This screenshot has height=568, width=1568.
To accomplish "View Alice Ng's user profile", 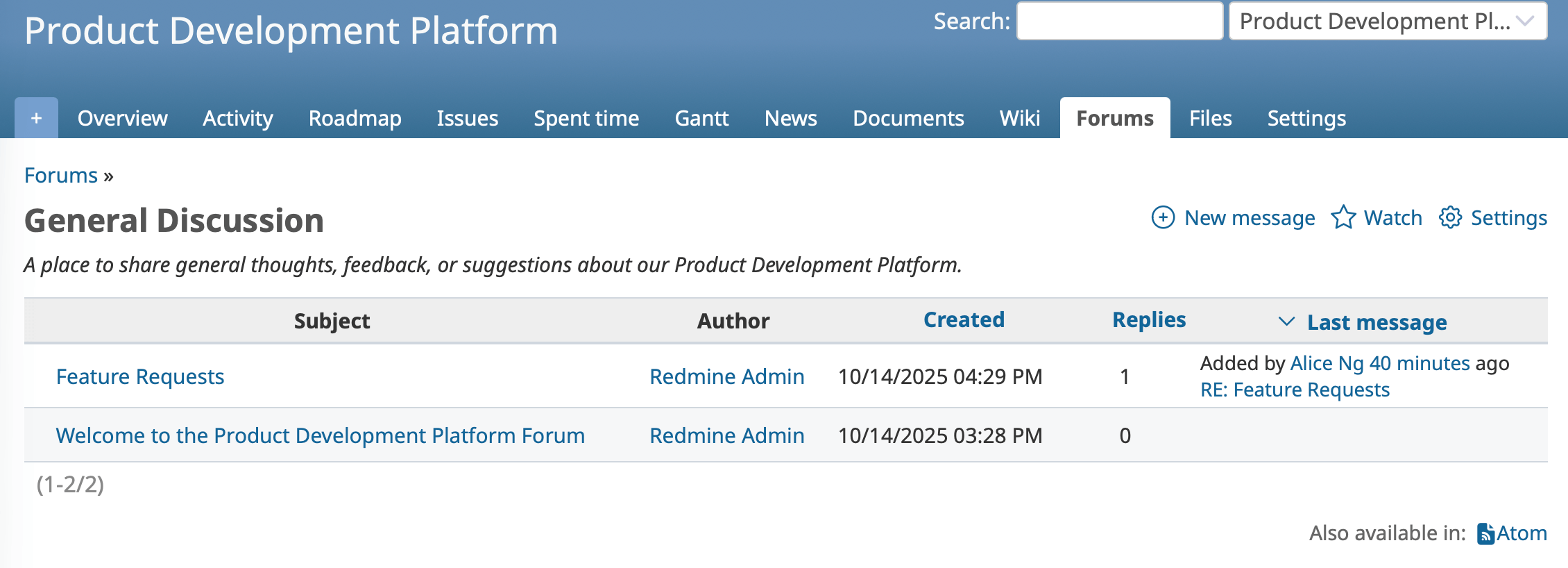I will point(1327,363).
